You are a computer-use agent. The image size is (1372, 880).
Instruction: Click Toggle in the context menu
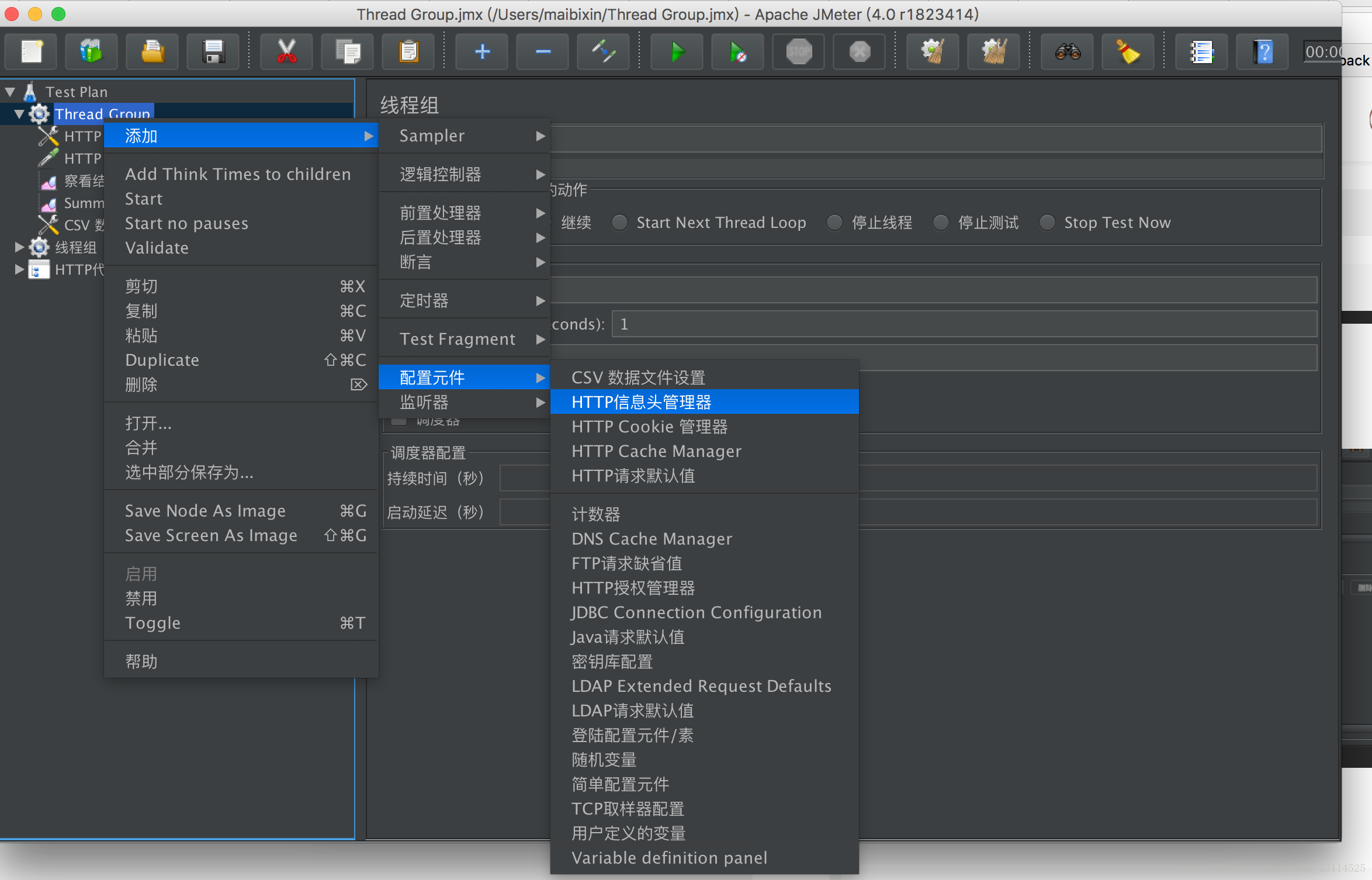pos(241,623)
